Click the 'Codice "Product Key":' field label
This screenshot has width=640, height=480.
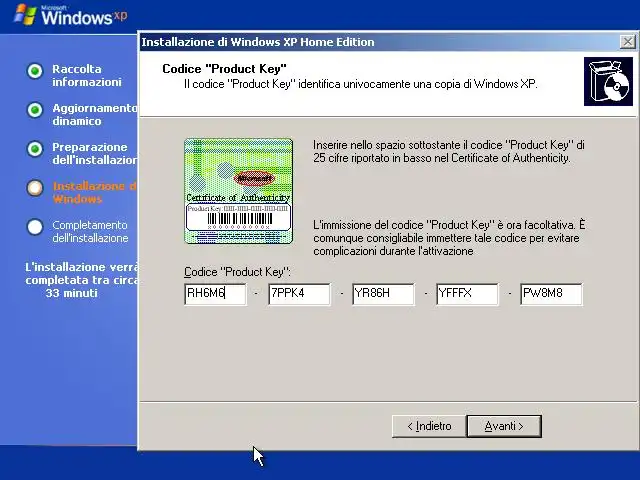click(x=237, y=272)
